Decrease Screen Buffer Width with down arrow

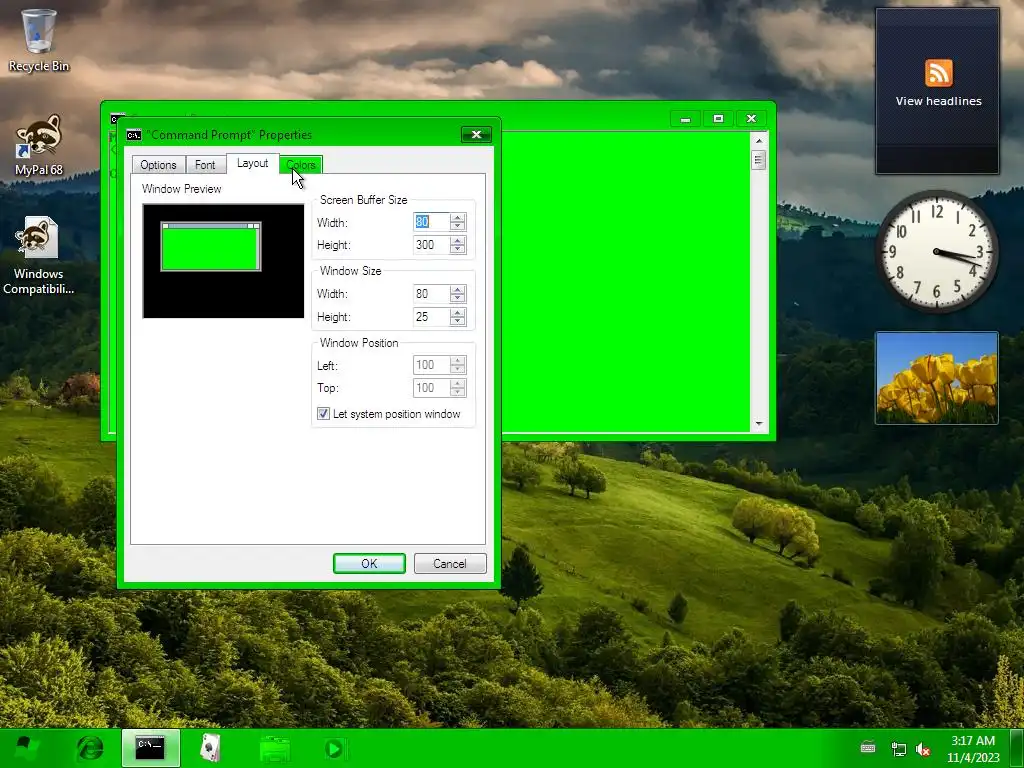coord(458,227)
